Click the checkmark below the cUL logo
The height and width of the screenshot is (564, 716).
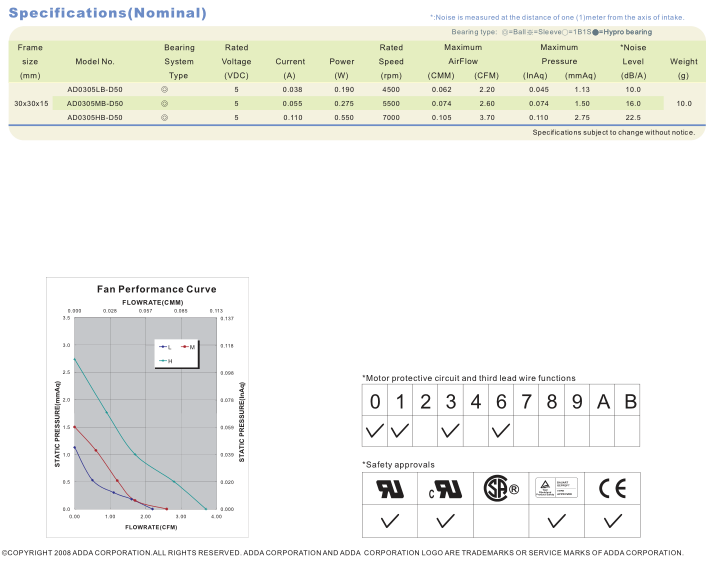445,521
